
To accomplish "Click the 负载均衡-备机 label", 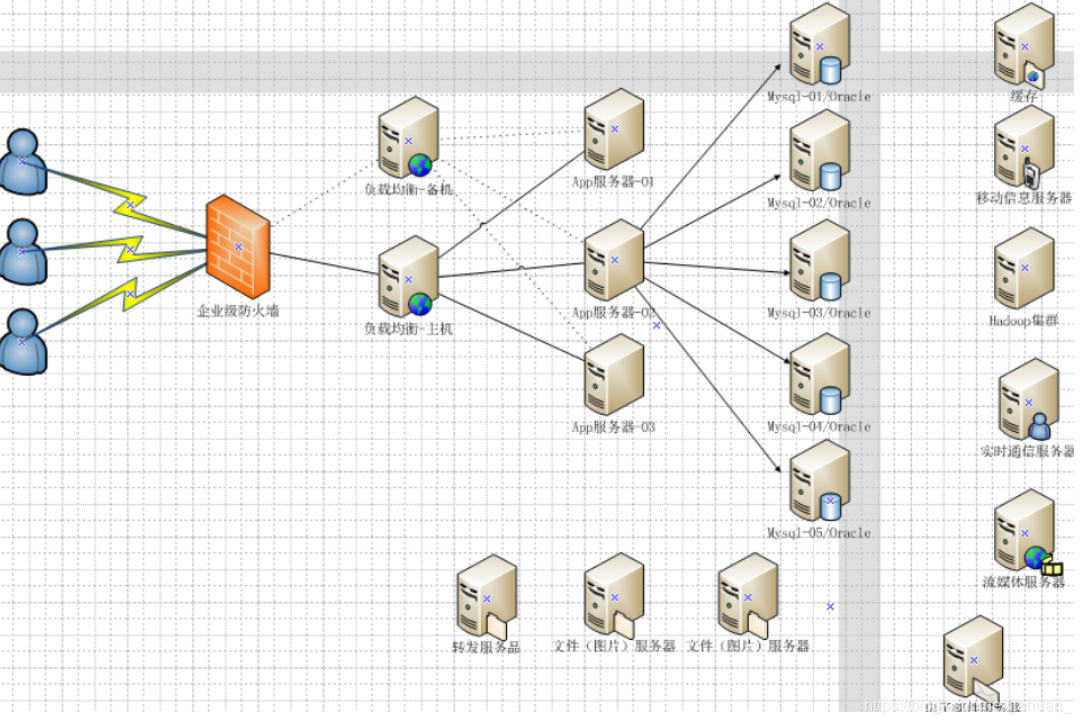I will click(408, 189).
